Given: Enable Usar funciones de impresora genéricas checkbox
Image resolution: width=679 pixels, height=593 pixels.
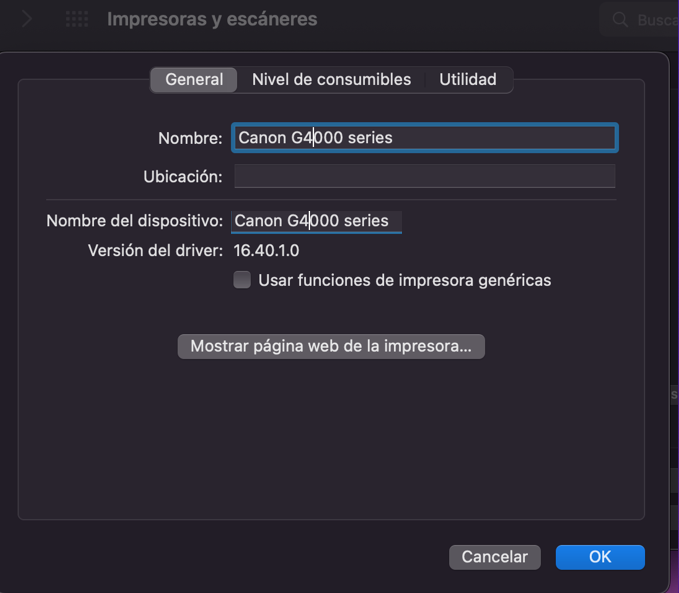Looking at the screenshot, I should pos(242,280).
